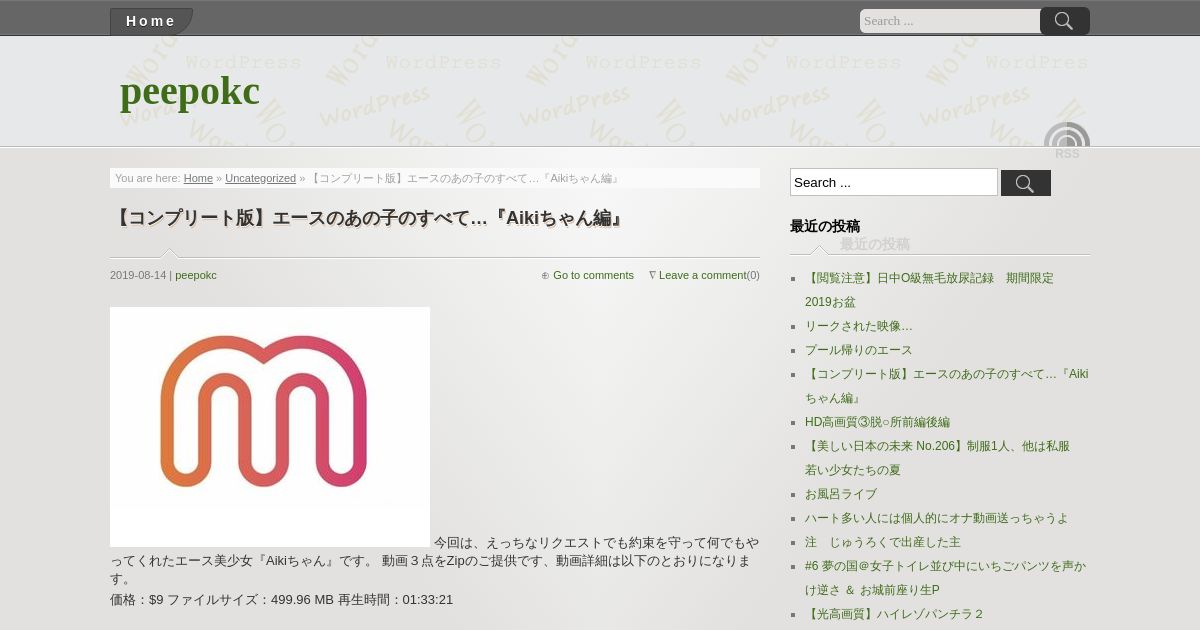Click Leave a comment link

(702, 275)
